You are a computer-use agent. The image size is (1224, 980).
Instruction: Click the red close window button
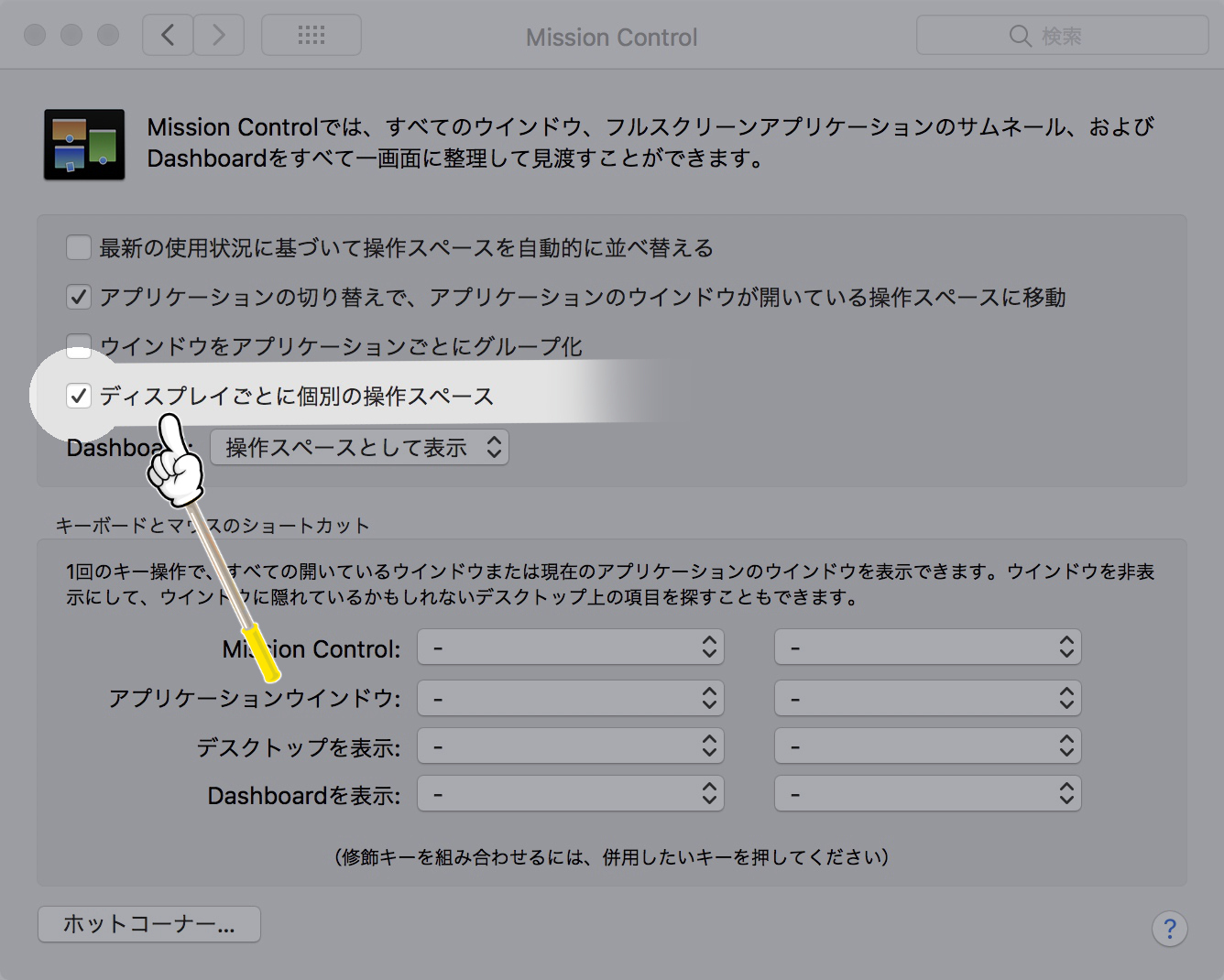pos(35,35)
